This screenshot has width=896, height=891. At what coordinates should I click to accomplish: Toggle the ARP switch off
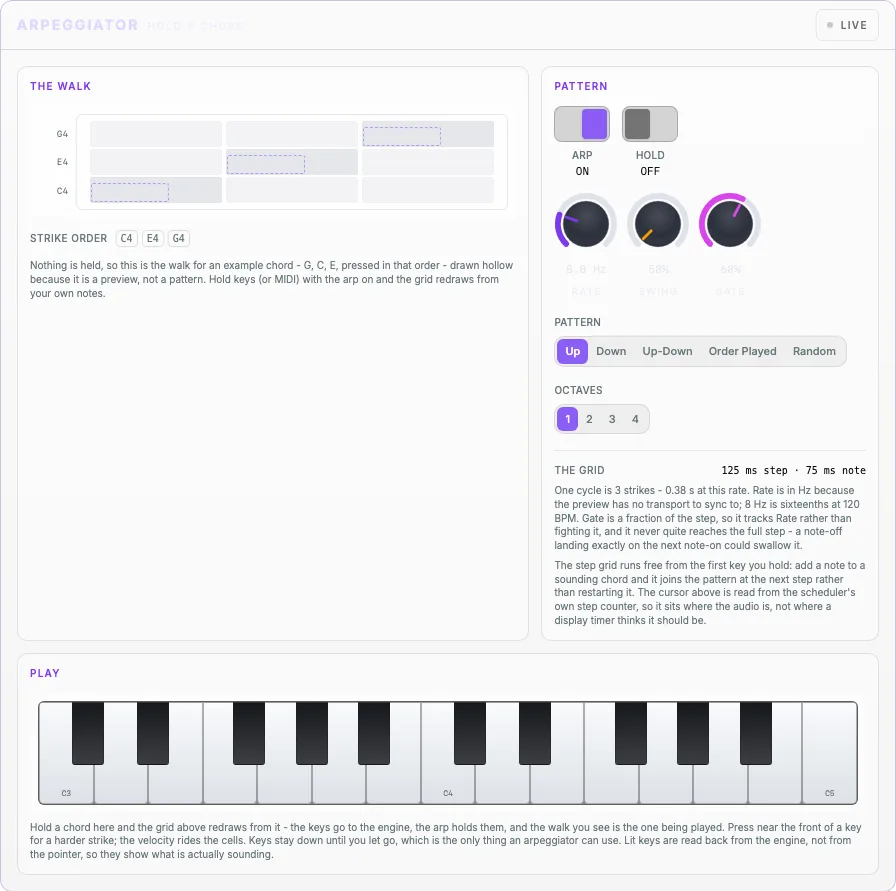[x=582, y=124]
